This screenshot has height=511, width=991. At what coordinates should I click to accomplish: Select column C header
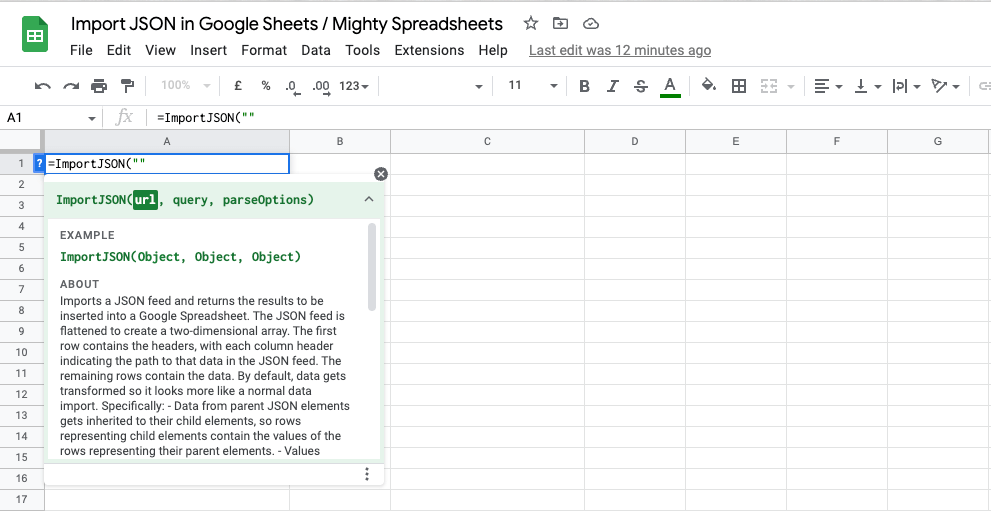(487, 141)
